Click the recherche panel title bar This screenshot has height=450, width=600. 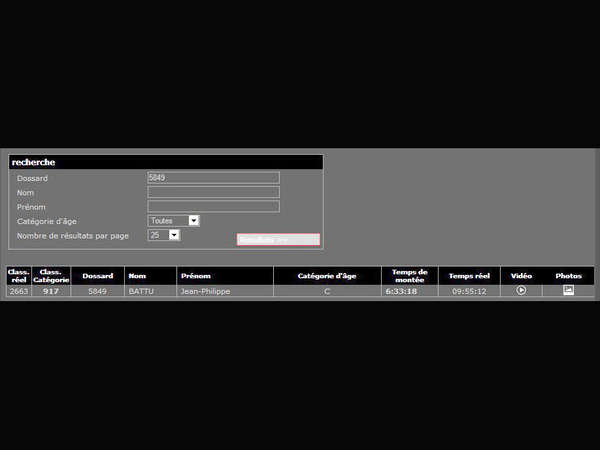tap(166, 162)
